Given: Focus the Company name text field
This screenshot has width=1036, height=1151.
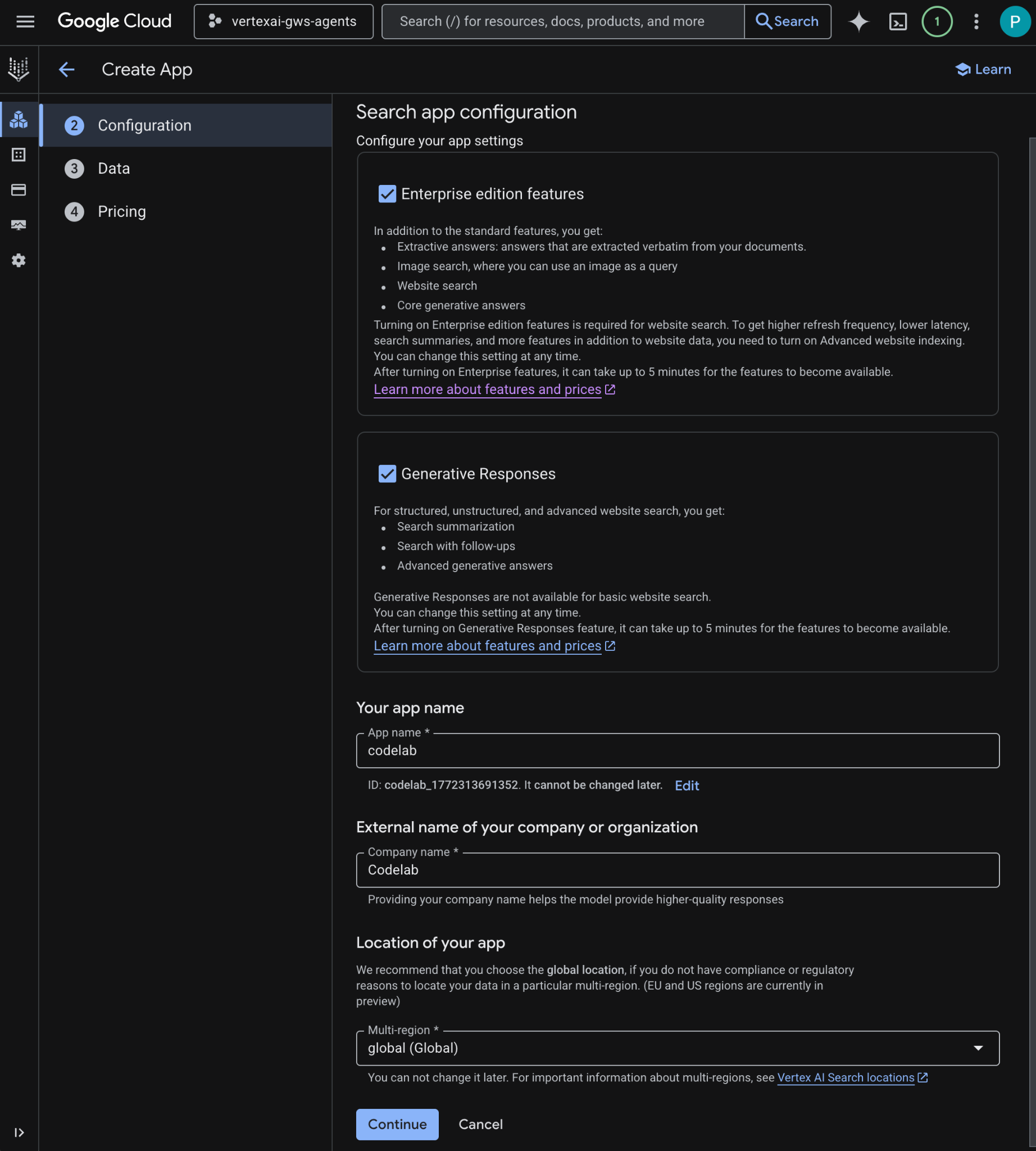Looking at the screenshot, I should click(x=678, y=869).
